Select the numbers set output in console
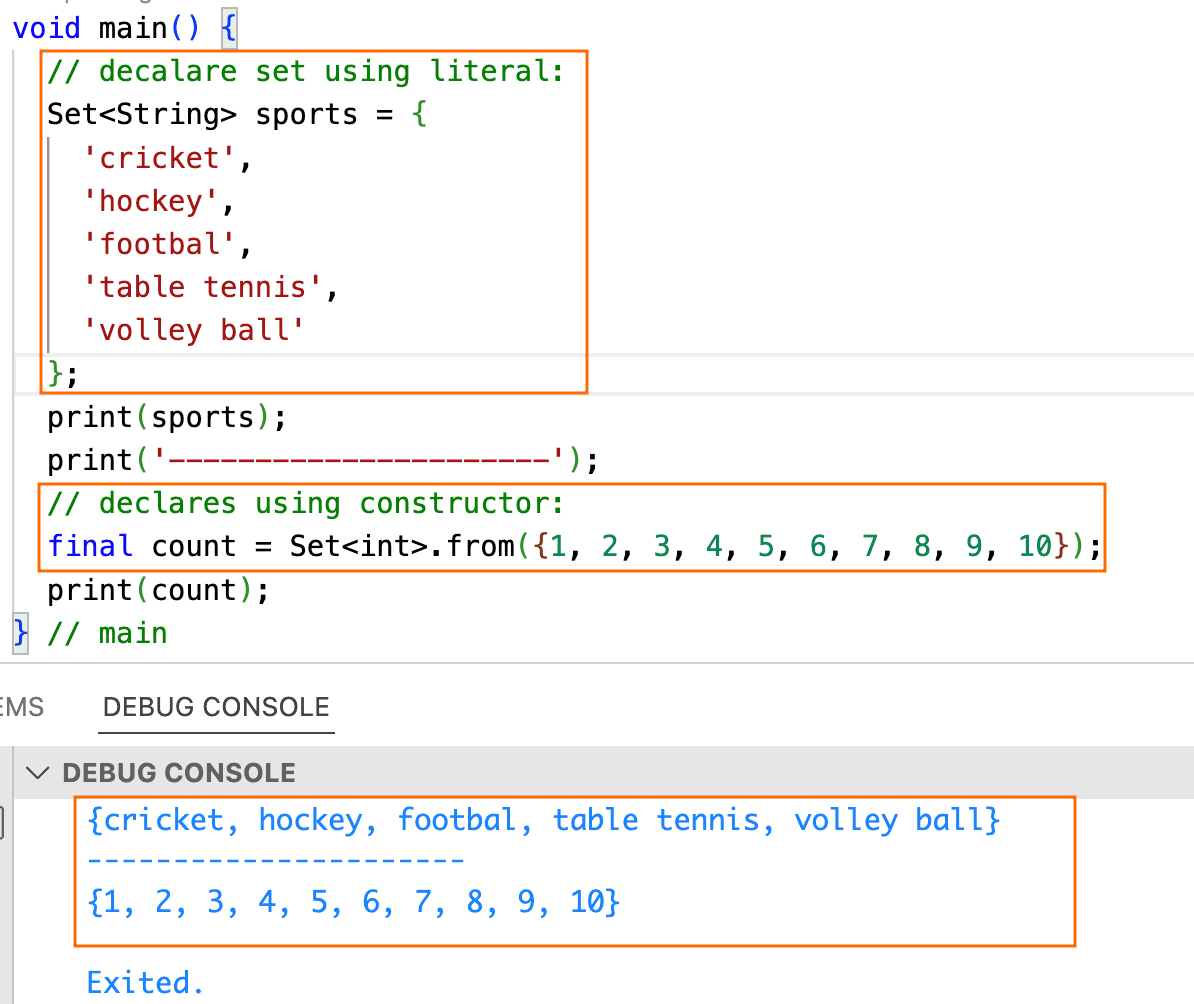The image size is (1194, 1004). [x=353, y=903]
